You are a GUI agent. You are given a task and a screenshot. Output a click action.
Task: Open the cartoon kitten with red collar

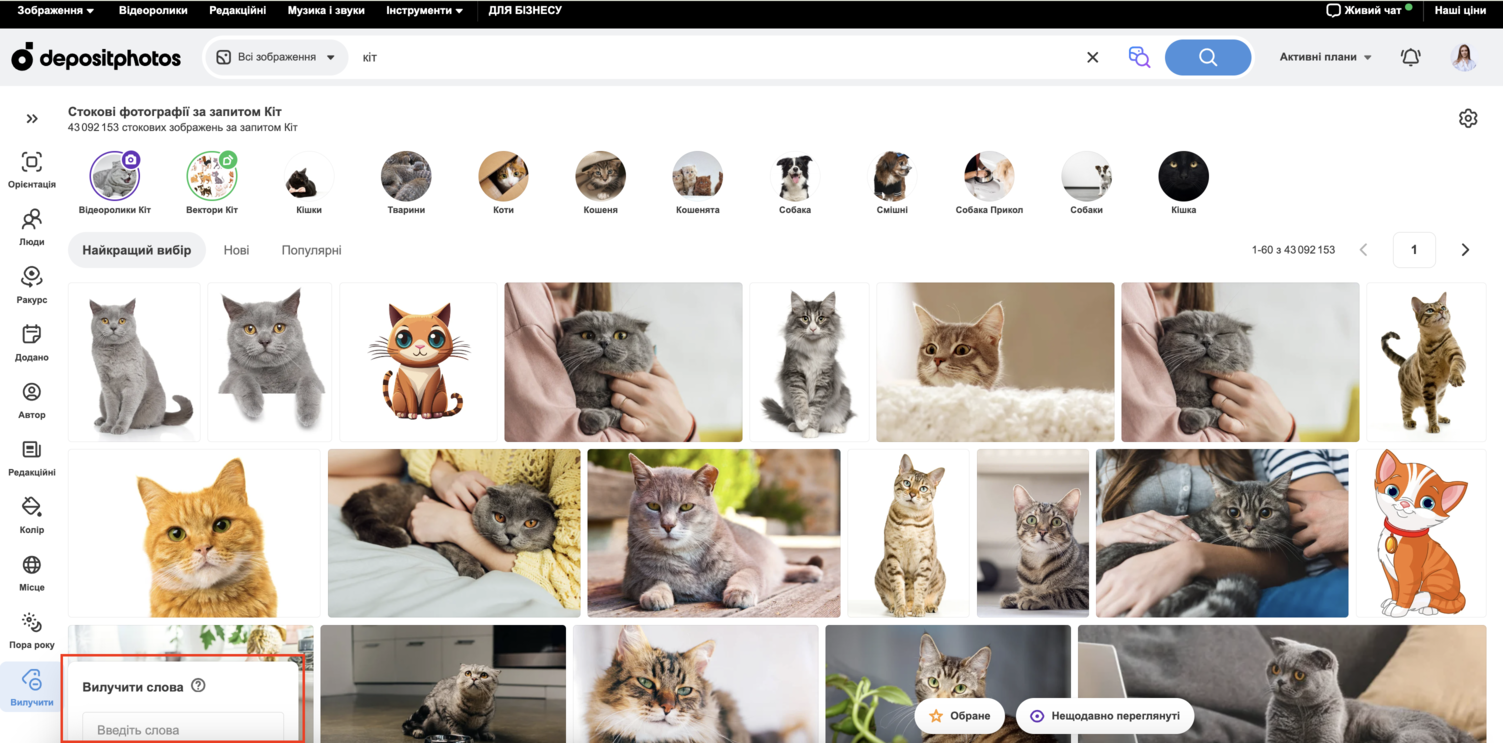pyautogui.click(x=1421, y=533)
